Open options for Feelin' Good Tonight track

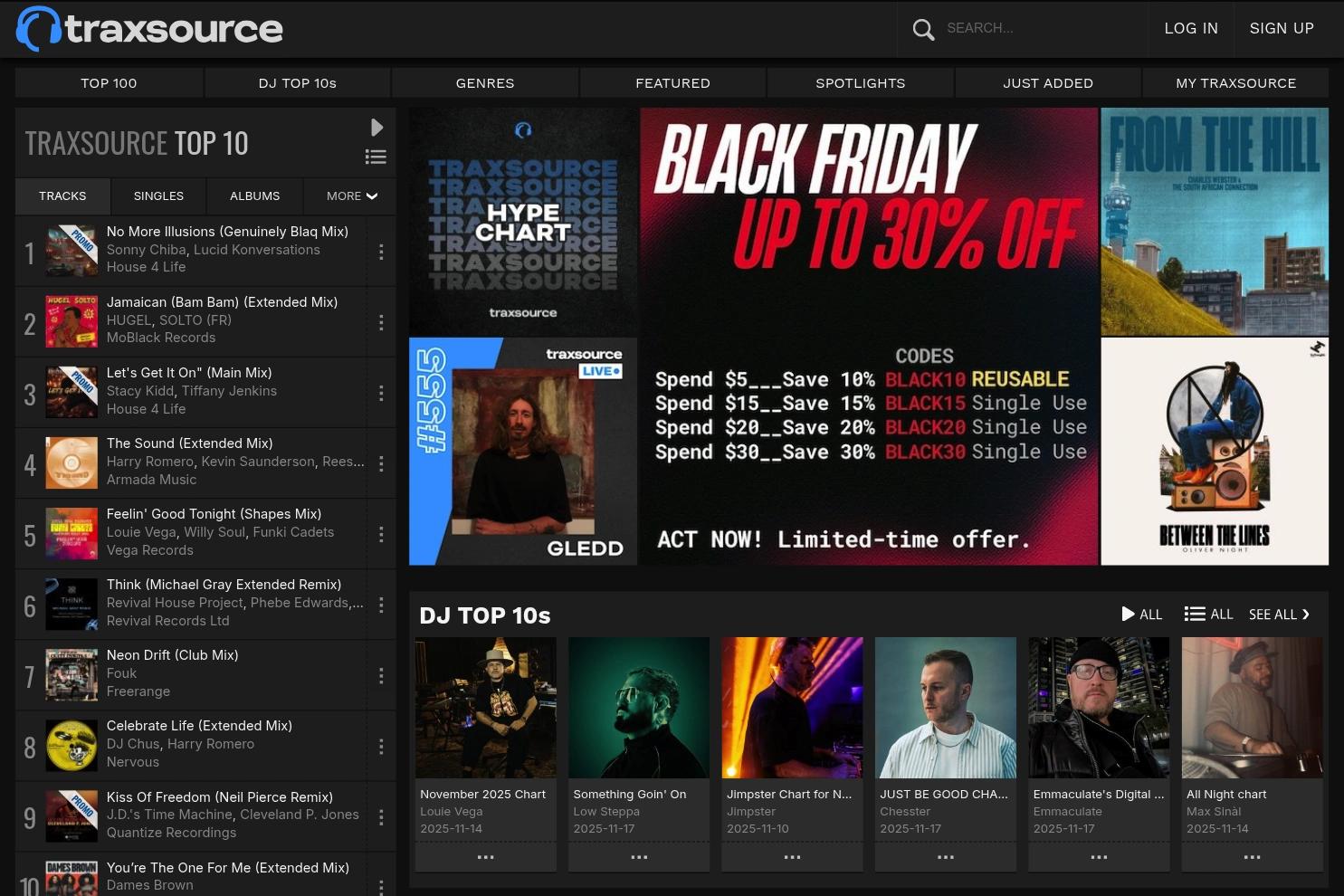point(381,534)
